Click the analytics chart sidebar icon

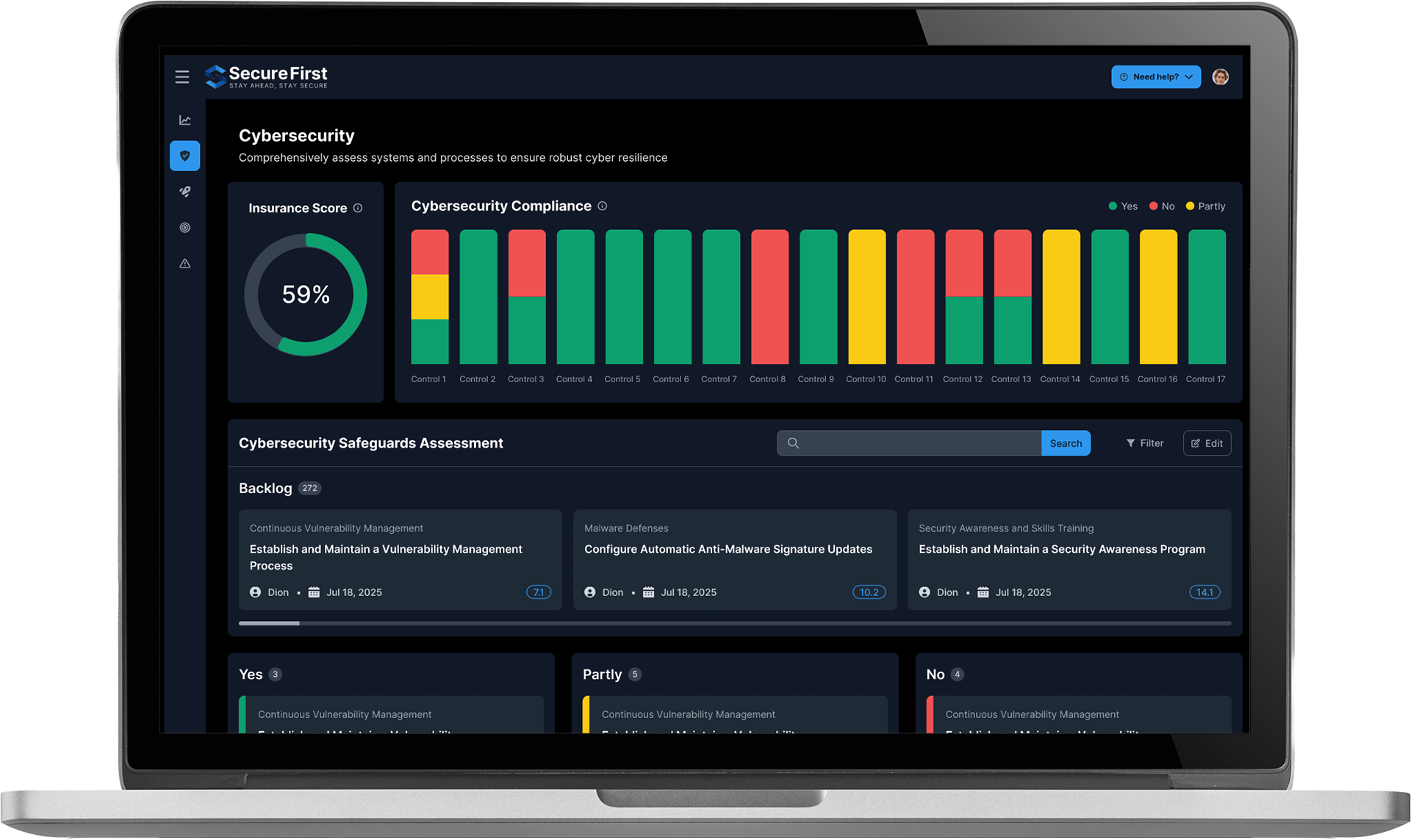pyautogui.click(x=185, y=120)
